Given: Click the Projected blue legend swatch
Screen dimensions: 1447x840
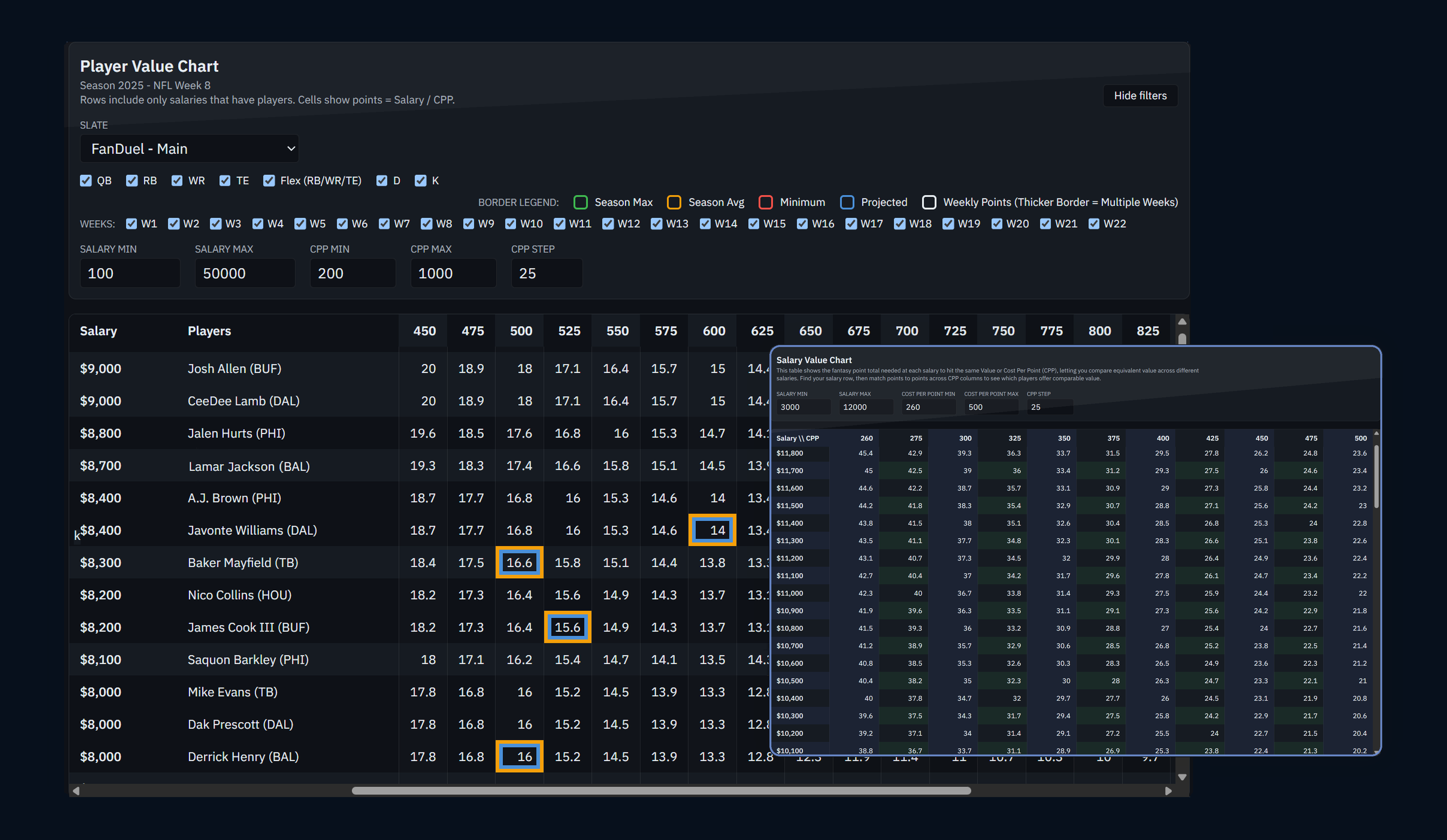Looking at the screenshot, I should pos(847,202).
